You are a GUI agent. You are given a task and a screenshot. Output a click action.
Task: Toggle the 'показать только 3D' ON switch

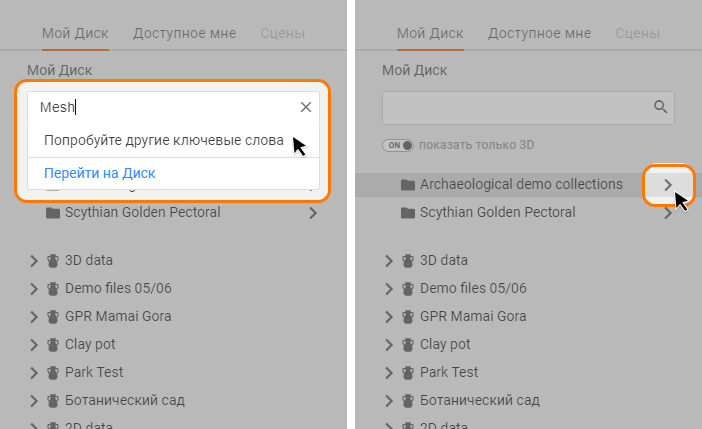point(398,145)
